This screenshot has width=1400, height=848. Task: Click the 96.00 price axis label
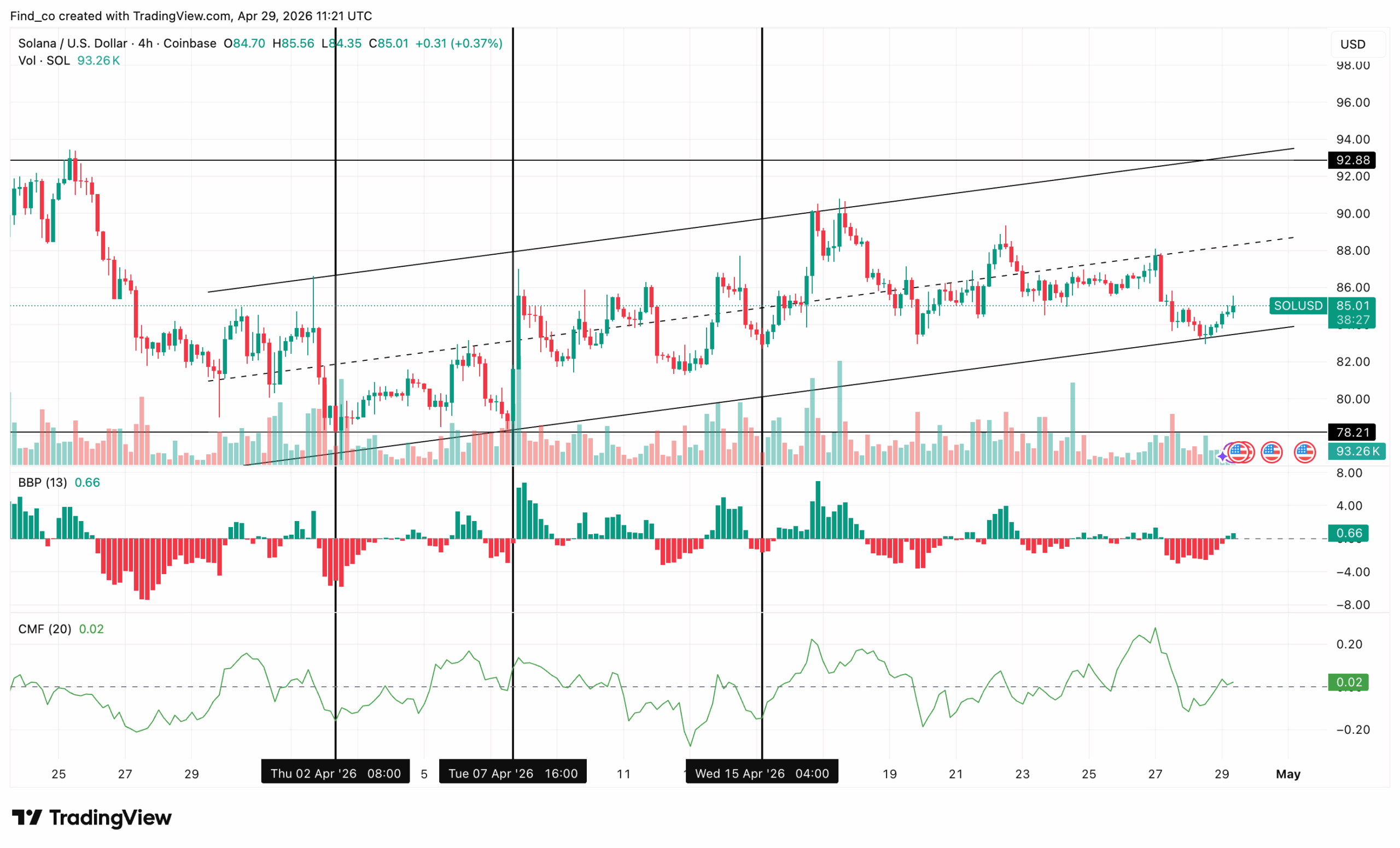pyautogui.click(x=1353, y=102)
